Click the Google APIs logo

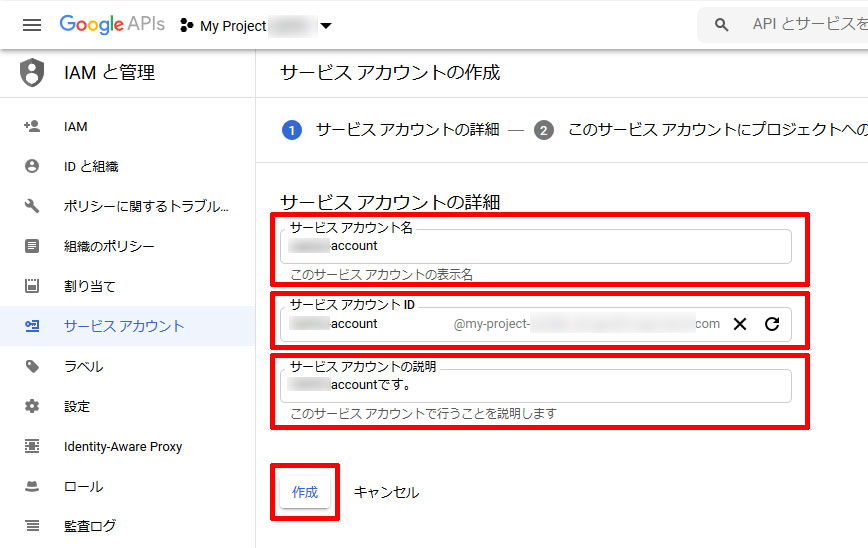click(112, 24)
